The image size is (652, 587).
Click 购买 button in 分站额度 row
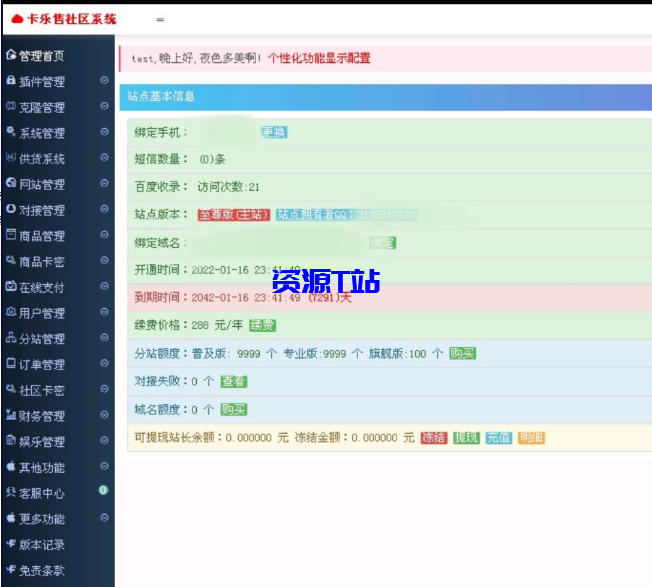coord(462,354)
